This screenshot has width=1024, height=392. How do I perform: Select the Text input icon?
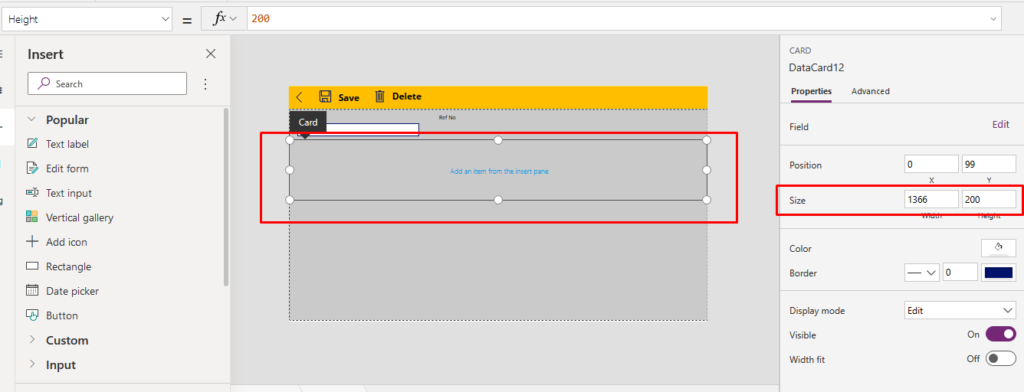32,193
